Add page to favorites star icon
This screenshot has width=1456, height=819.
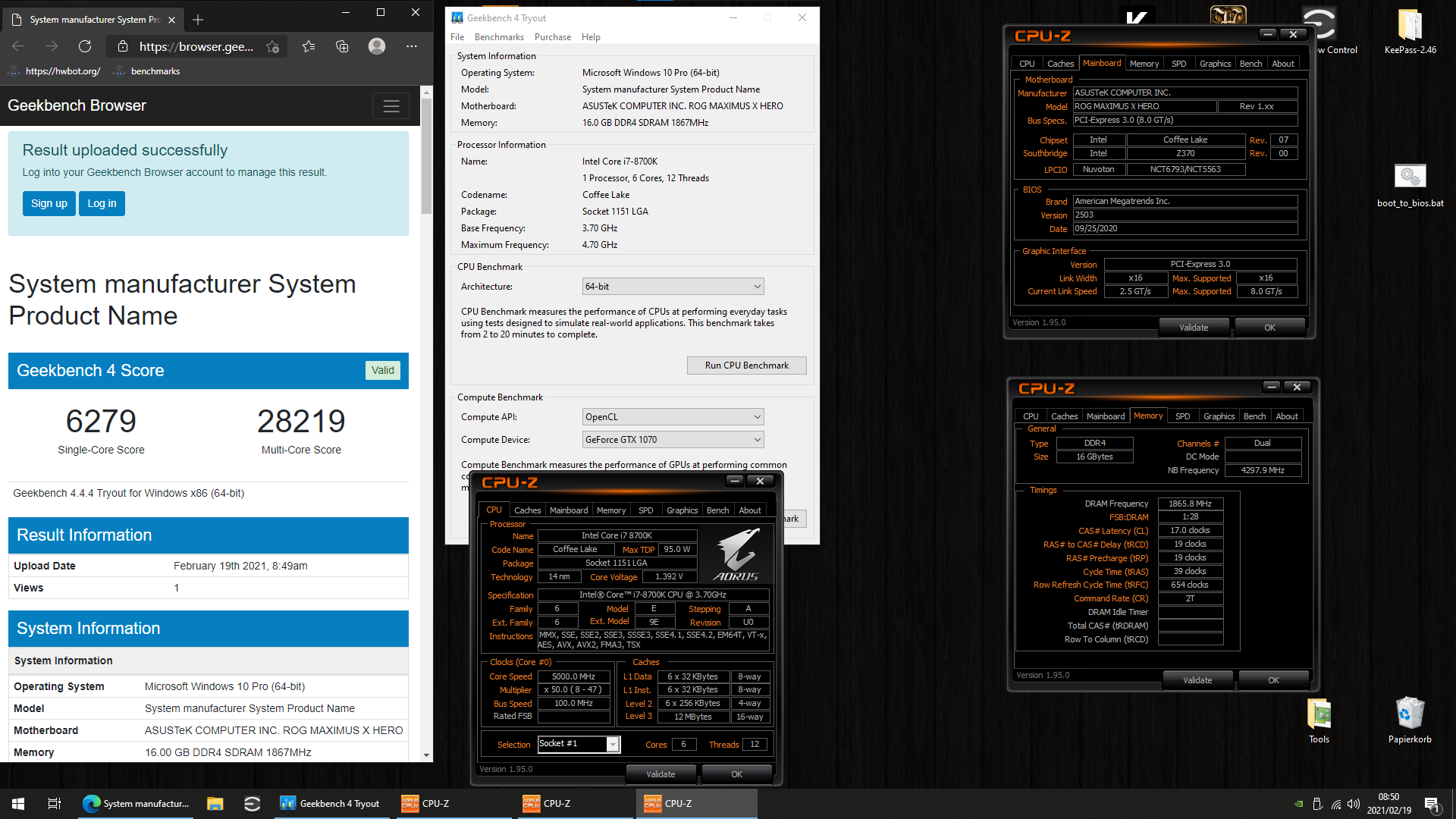coord(273,47)
